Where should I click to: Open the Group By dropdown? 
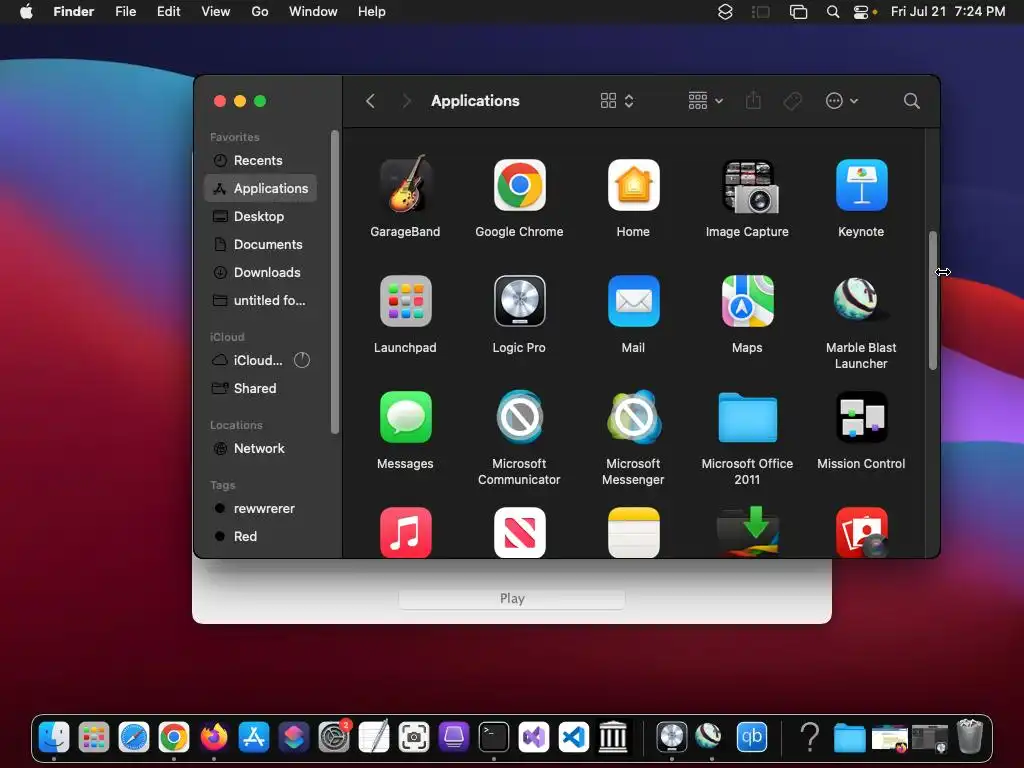pyautogui.click(x=705, y=101)
